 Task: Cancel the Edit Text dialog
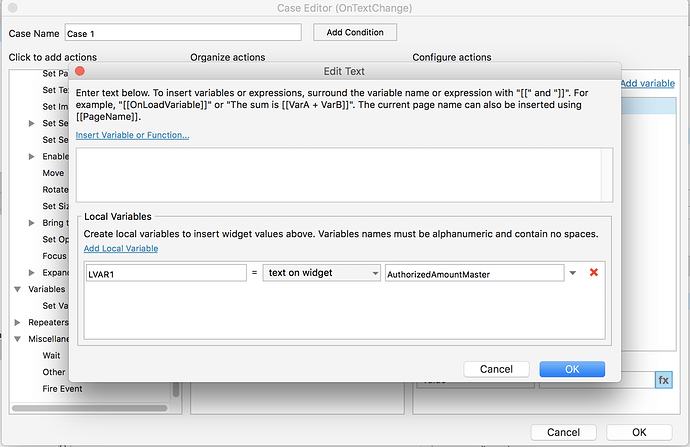point(496,369)
